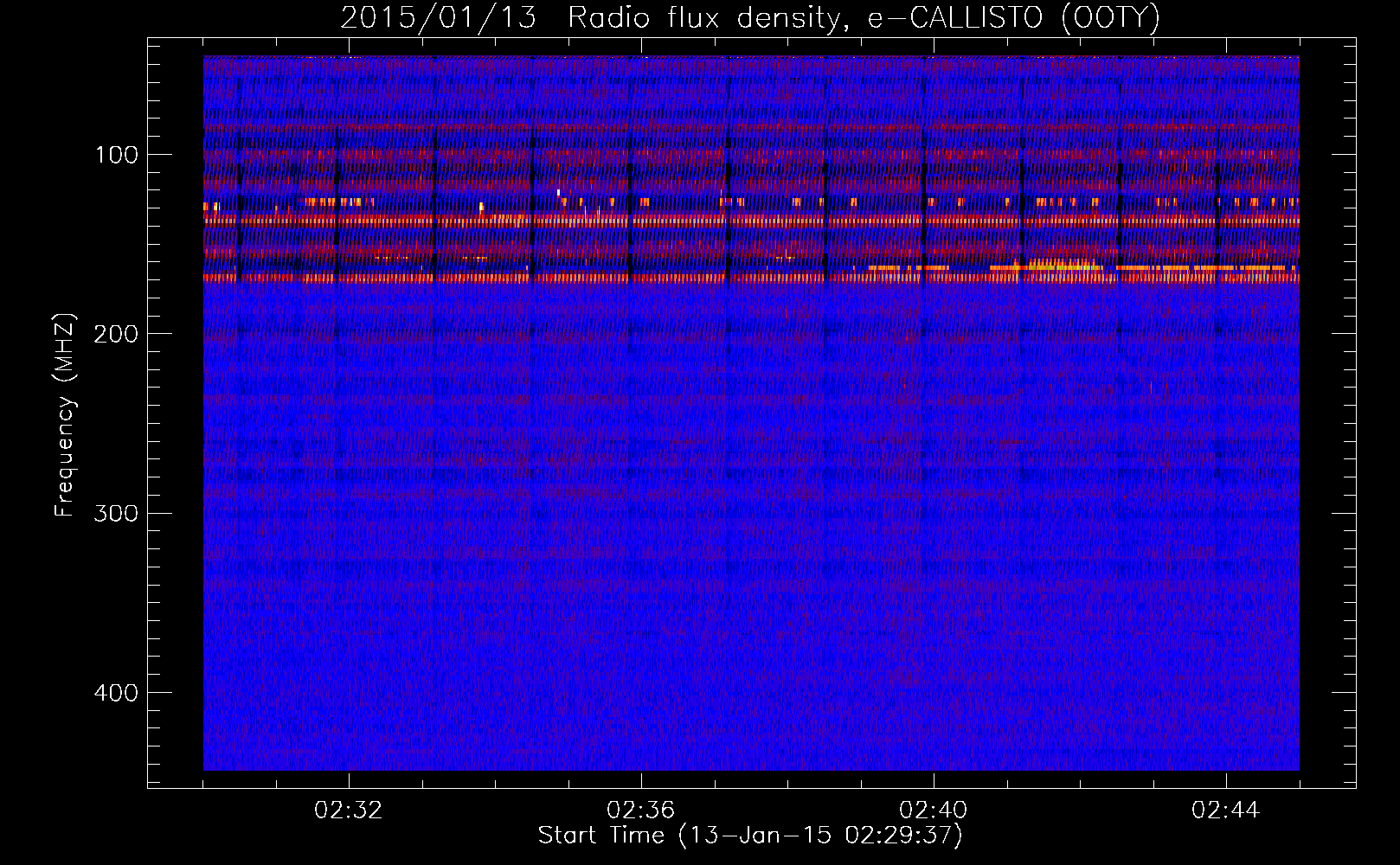
Task: Select the 100 frequency tick label
Action: (x=117, y=155)
